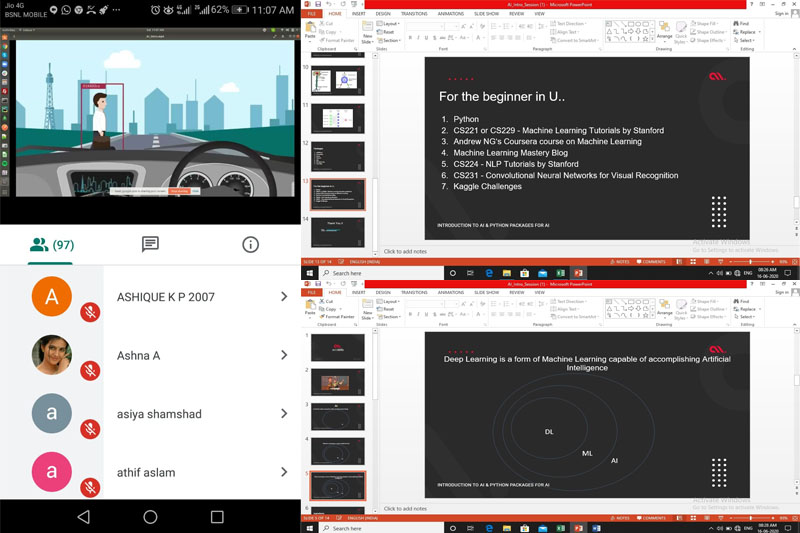Click Find in the lower PowerPoint ribbon
This screenshot has height=533, width=800.
click(742, 303)
